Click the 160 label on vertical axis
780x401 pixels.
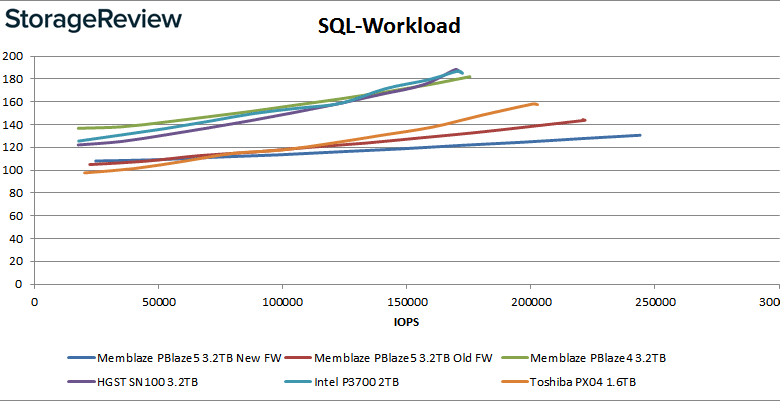(13, 101)
